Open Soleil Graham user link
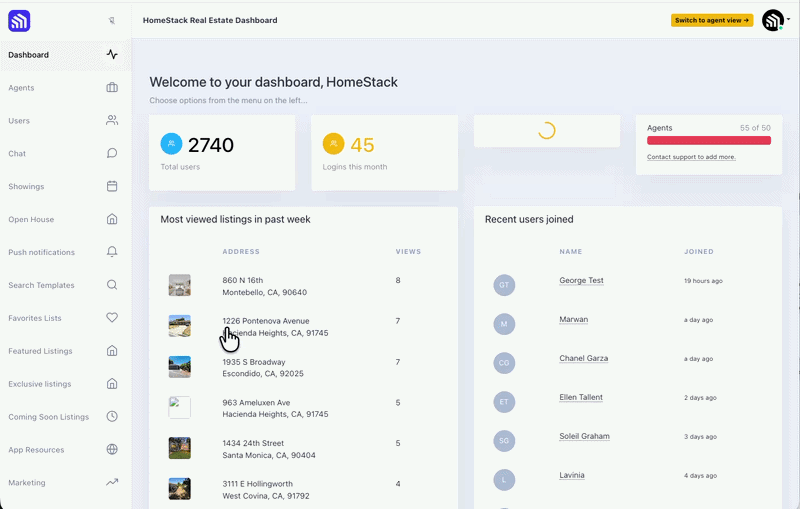This screenshot has height=509, width=800. [x=584, y=436]
